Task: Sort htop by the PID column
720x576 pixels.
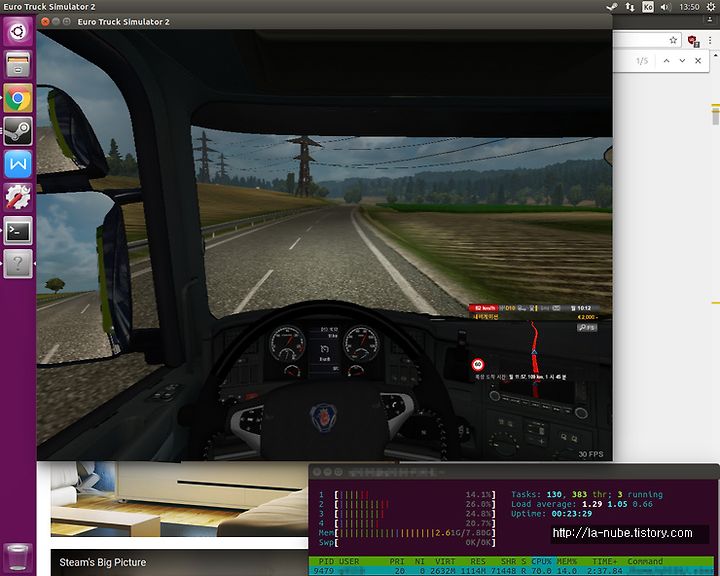Action: tap(326, 561)
